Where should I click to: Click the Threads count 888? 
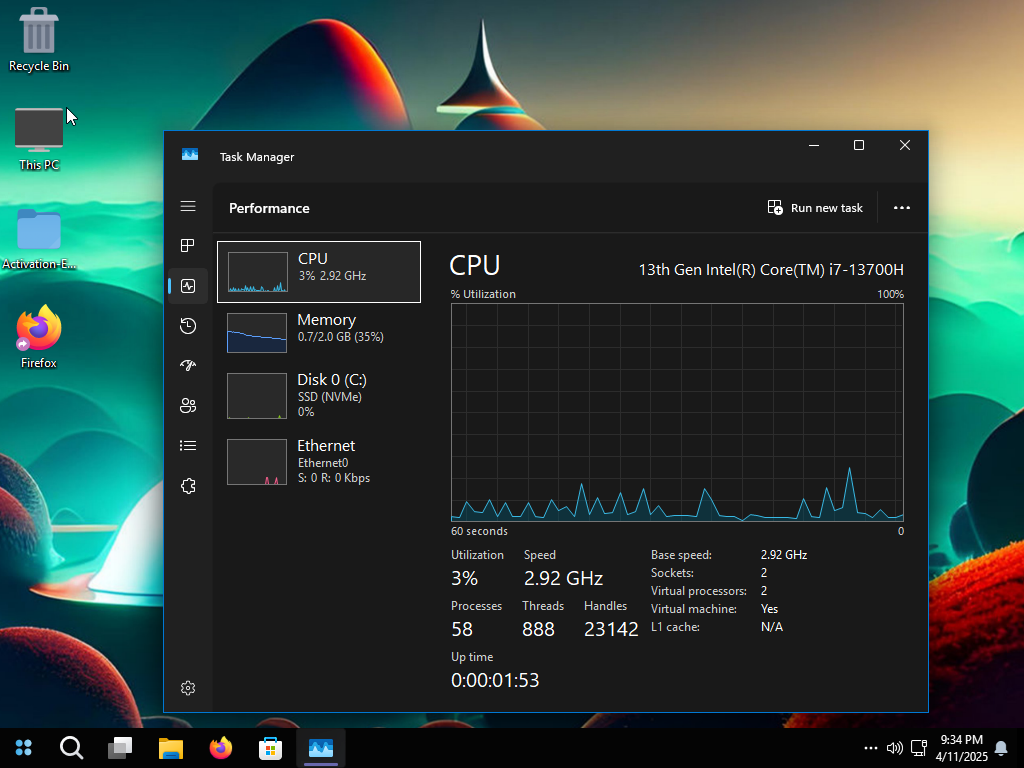[538, 629]
